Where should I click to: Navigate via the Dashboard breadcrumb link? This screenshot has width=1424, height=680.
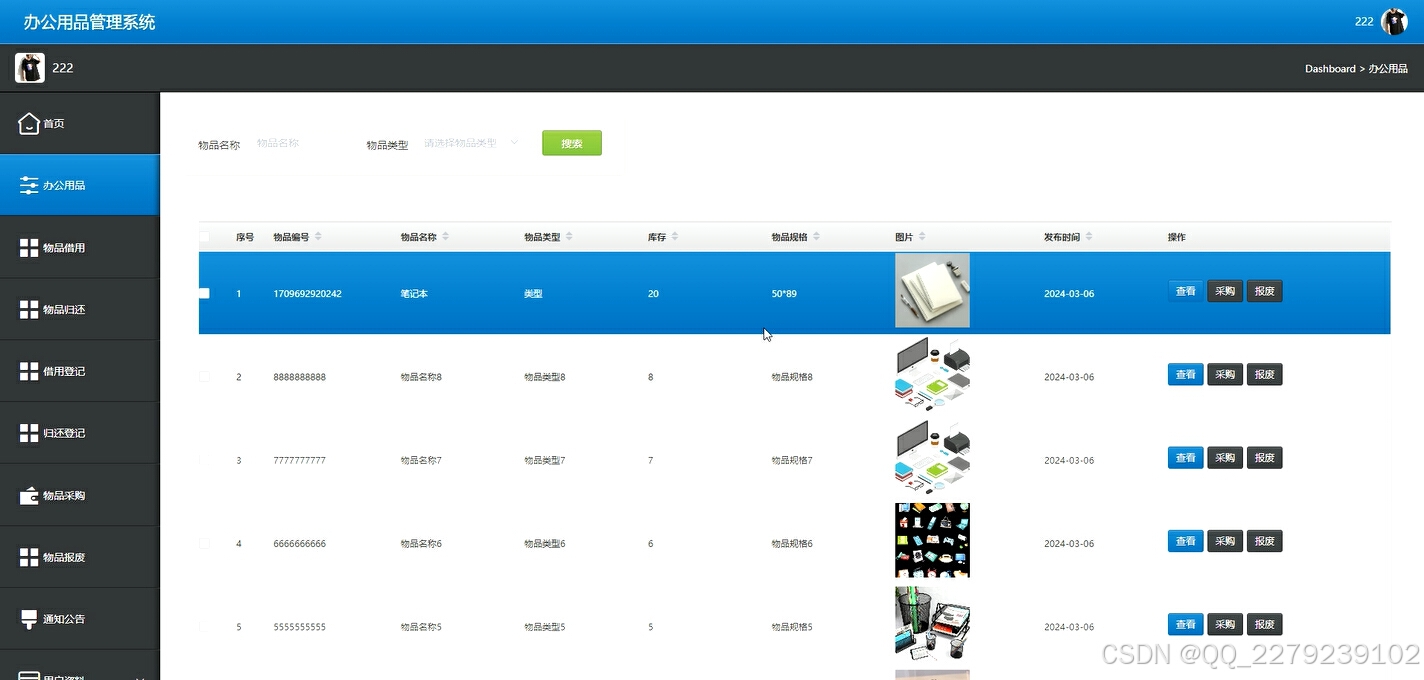[x=1330, y=68]
